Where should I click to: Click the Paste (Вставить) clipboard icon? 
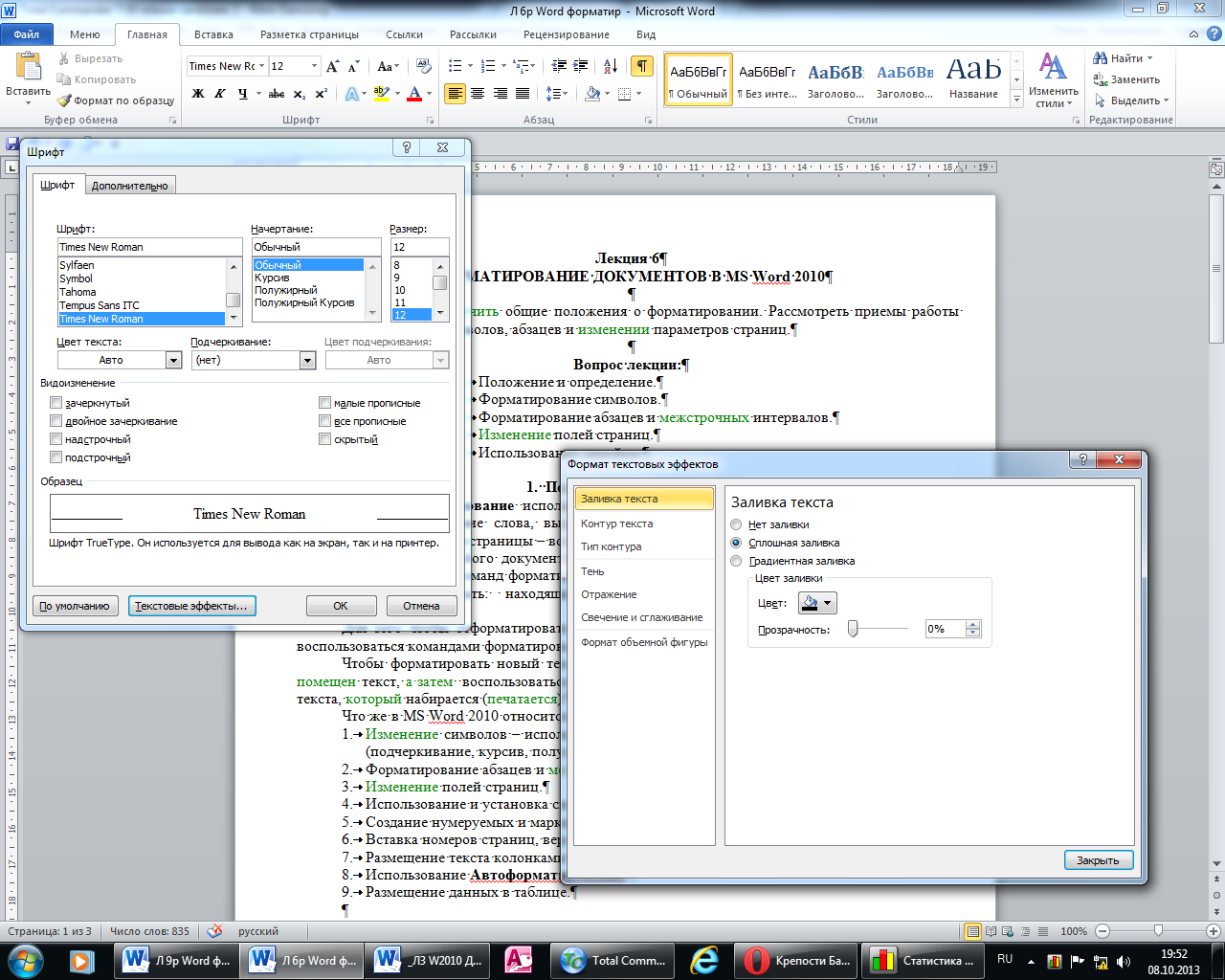pyautogui.click(x=29, y=67)
